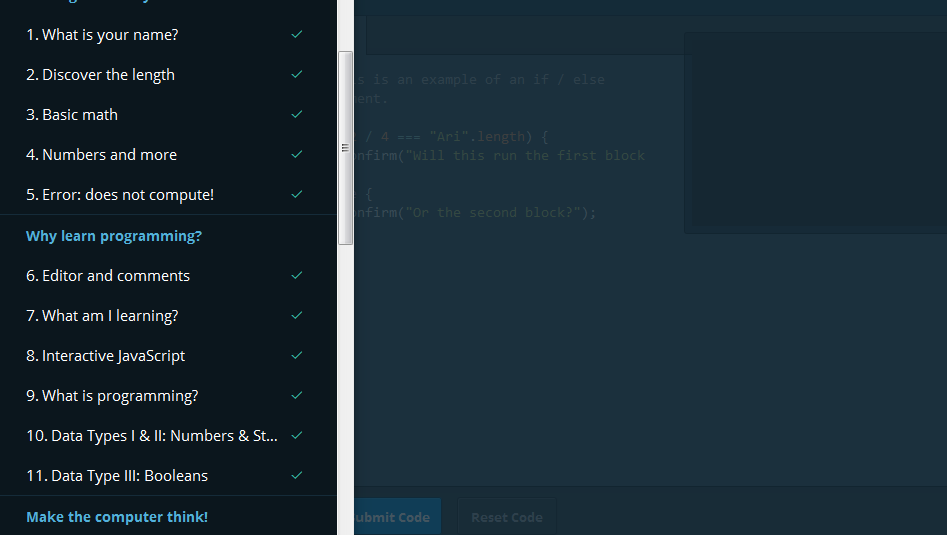
Task: Click checkmark icon beside Interactive JavaScript
Action: tap(297, 355)
